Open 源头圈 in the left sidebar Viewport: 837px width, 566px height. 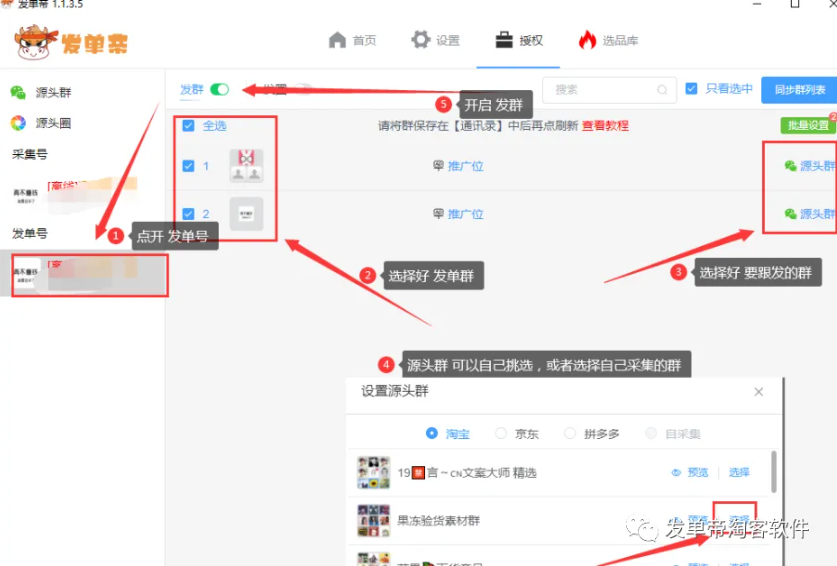pos(42,123)
